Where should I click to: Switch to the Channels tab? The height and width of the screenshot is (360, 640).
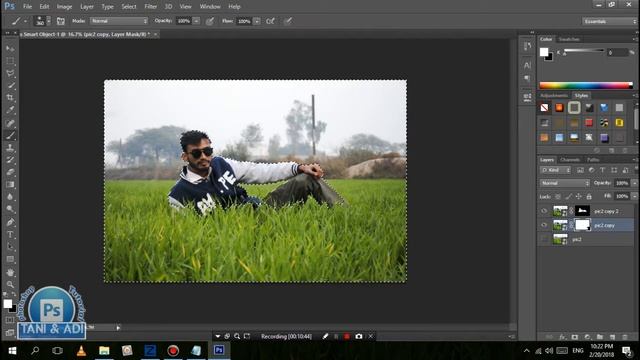570,160
